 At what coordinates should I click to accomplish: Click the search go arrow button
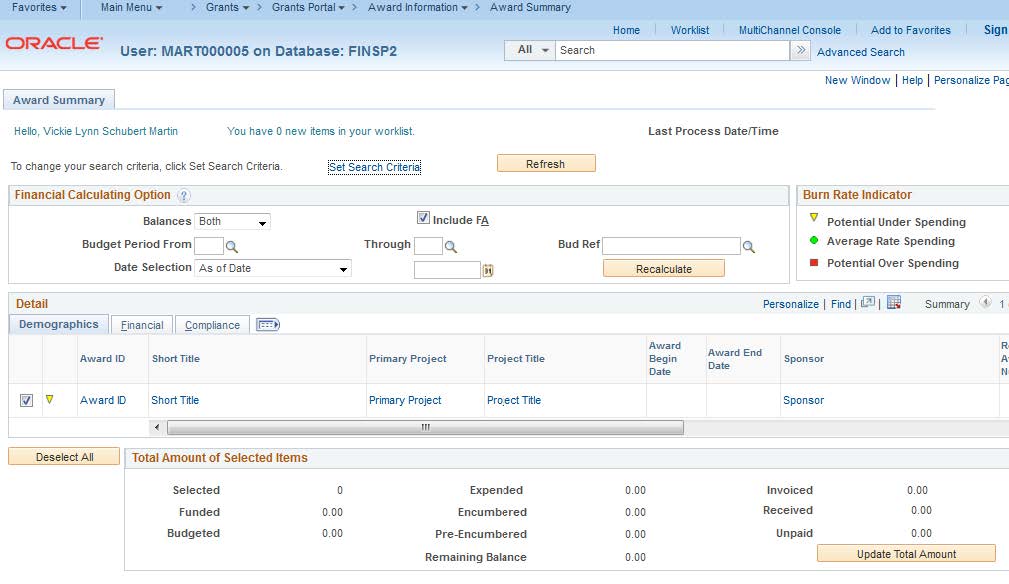pyautogui.click(x=801, y=50)
